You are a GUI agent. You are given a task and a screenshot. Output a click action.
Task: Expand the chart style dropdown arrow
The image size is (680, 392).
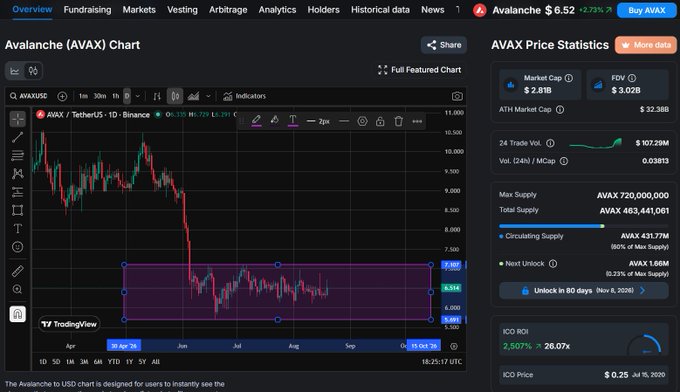(x=208, y=96)
